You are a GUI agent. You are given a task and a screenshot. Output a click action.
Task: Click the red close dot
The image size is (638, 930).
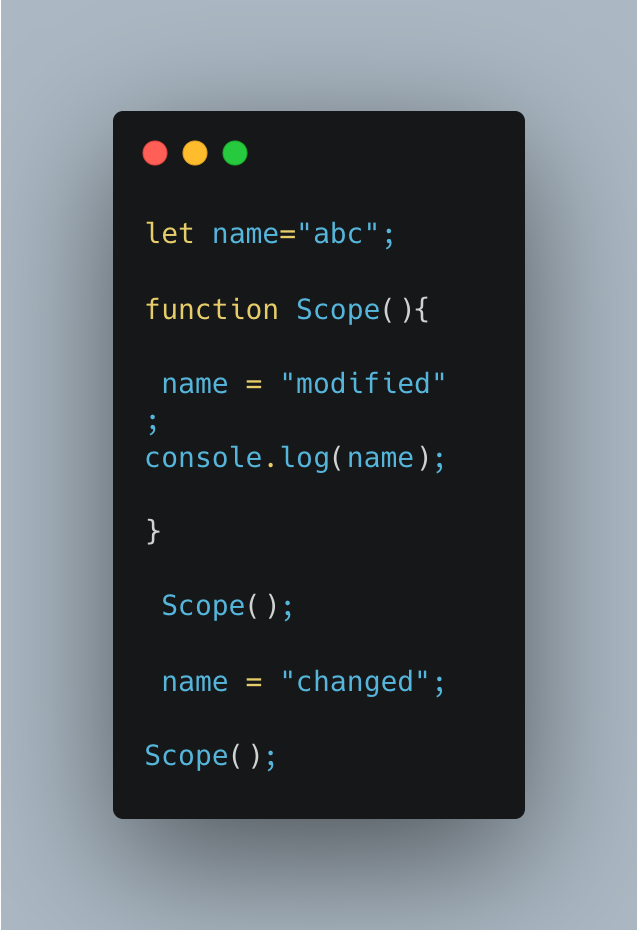(x=155, y=153)
